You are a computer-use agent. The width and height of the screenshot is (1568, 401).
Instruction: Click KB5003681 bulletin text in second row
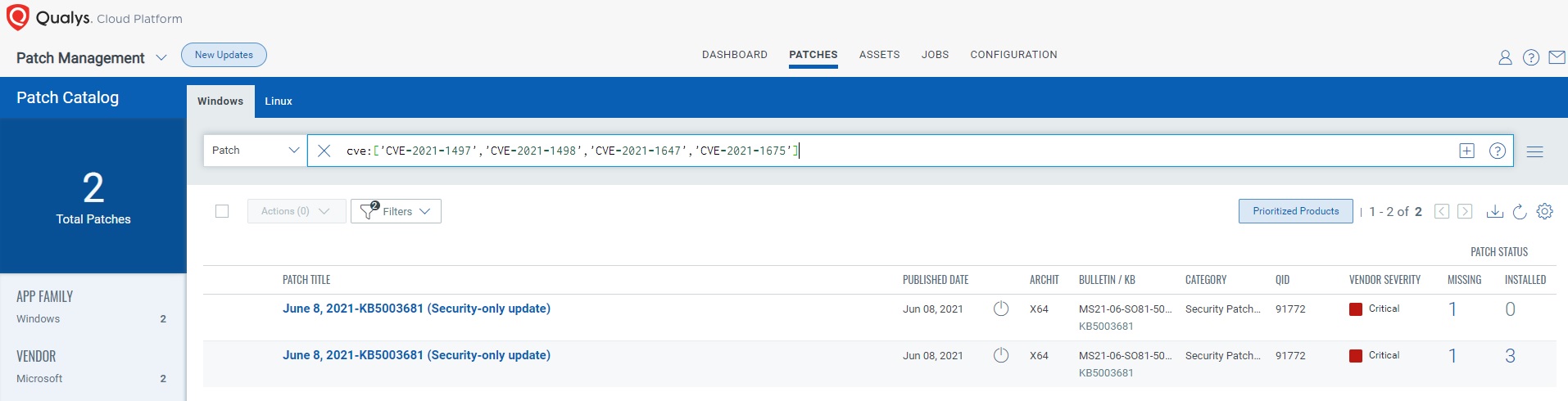[x=1106, y=373]
